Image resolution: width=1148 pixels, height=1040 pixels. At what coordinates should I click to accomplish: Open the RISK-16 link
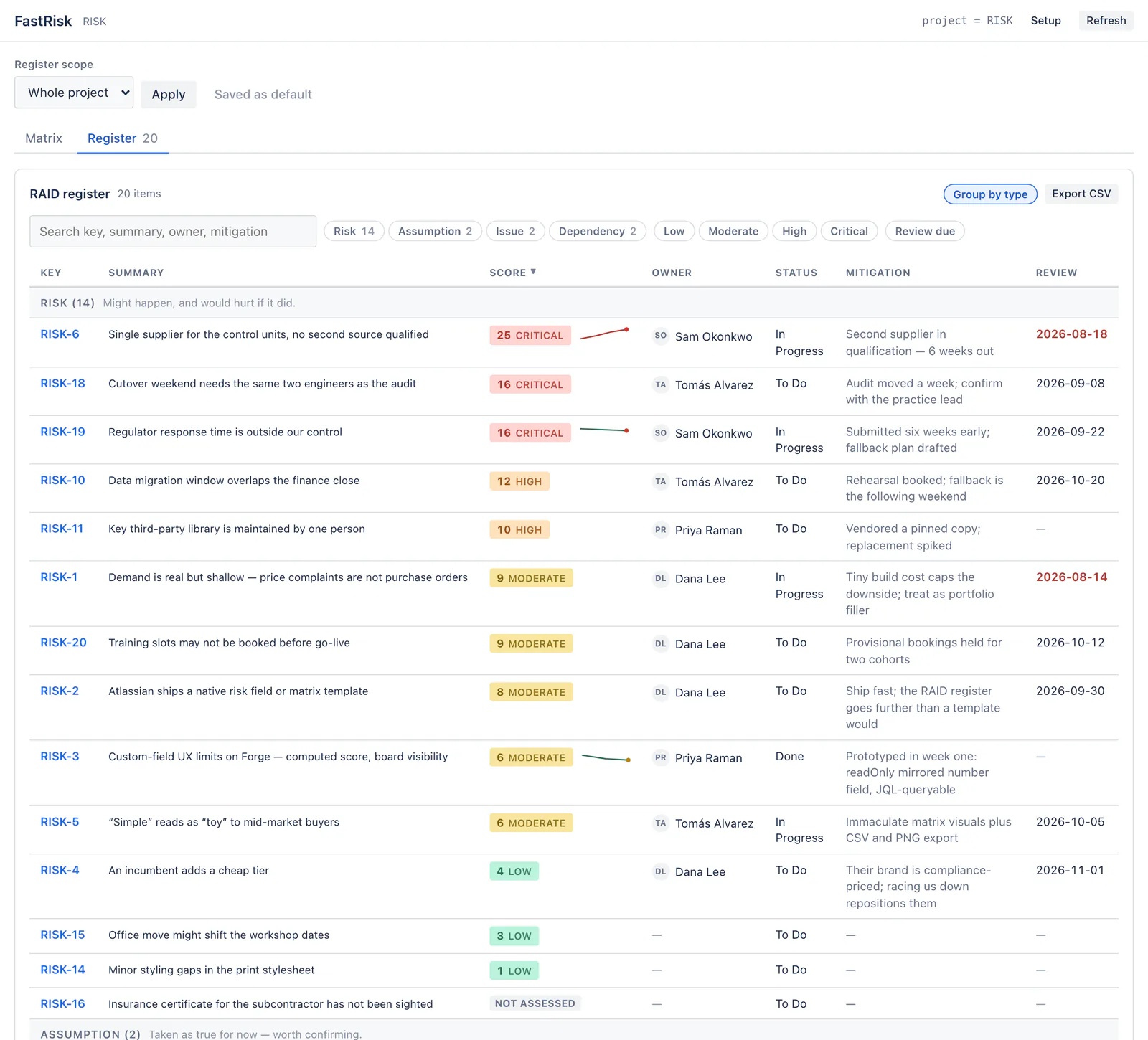(63, 1004)
